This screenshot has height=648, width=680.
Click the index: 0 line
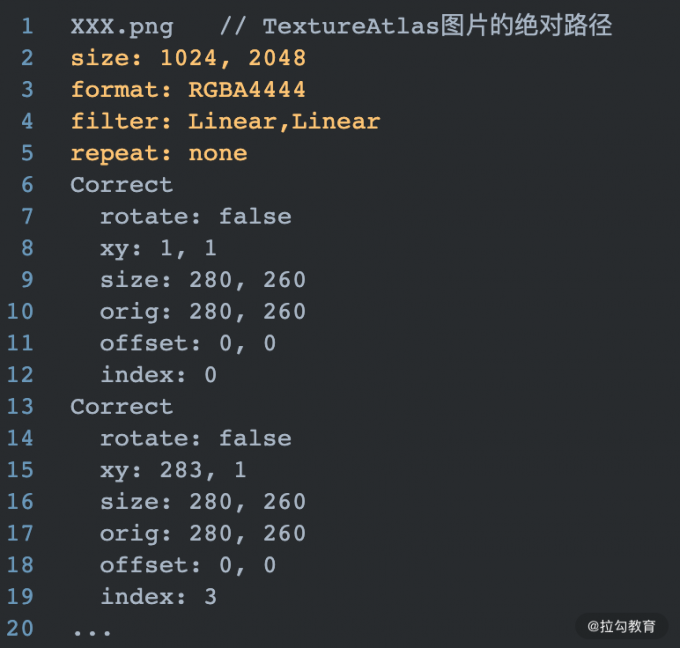tap(158, 375)
